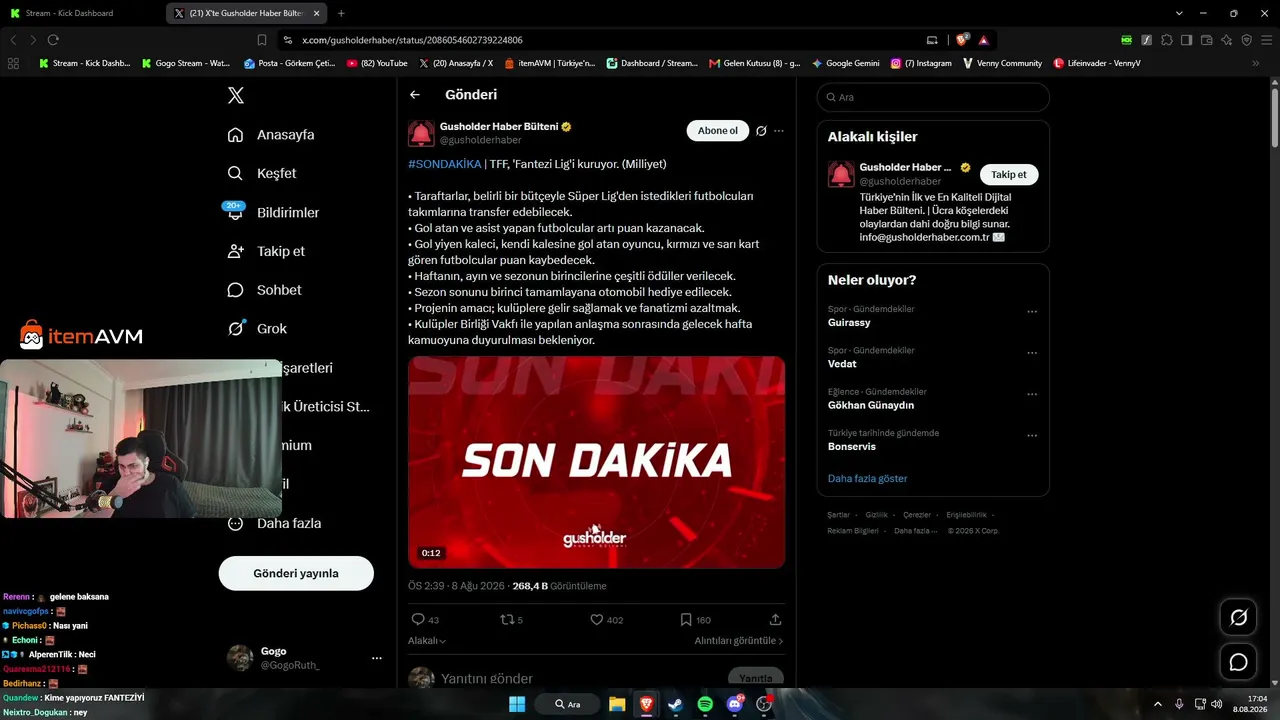Open the #SONDAKİKA hashtag link
The width and height of the screenshot is (1280, 720).
[445, 164]
